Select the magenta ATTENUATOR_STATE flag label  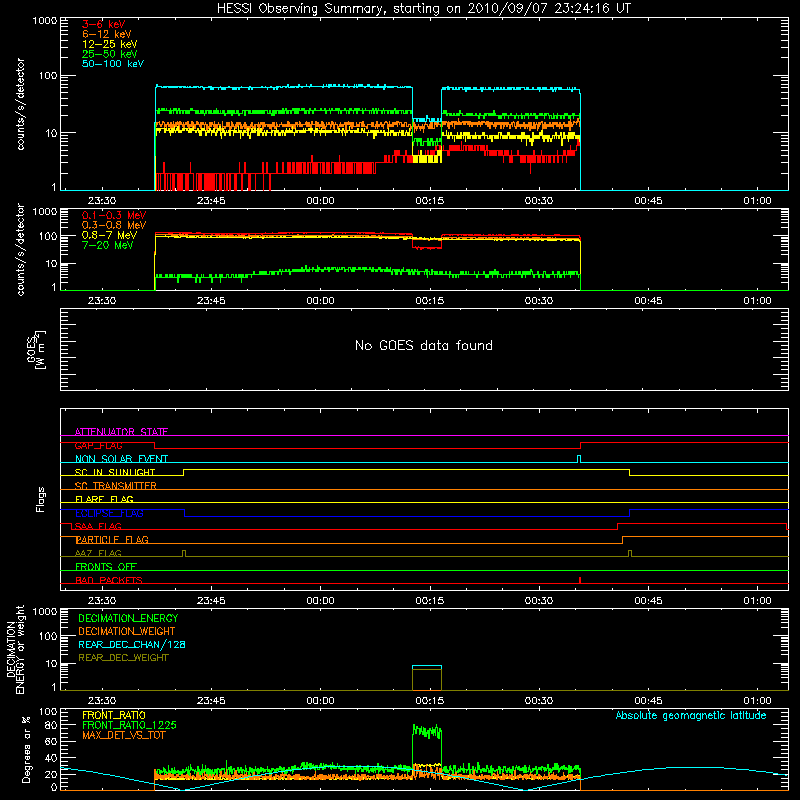121,432
